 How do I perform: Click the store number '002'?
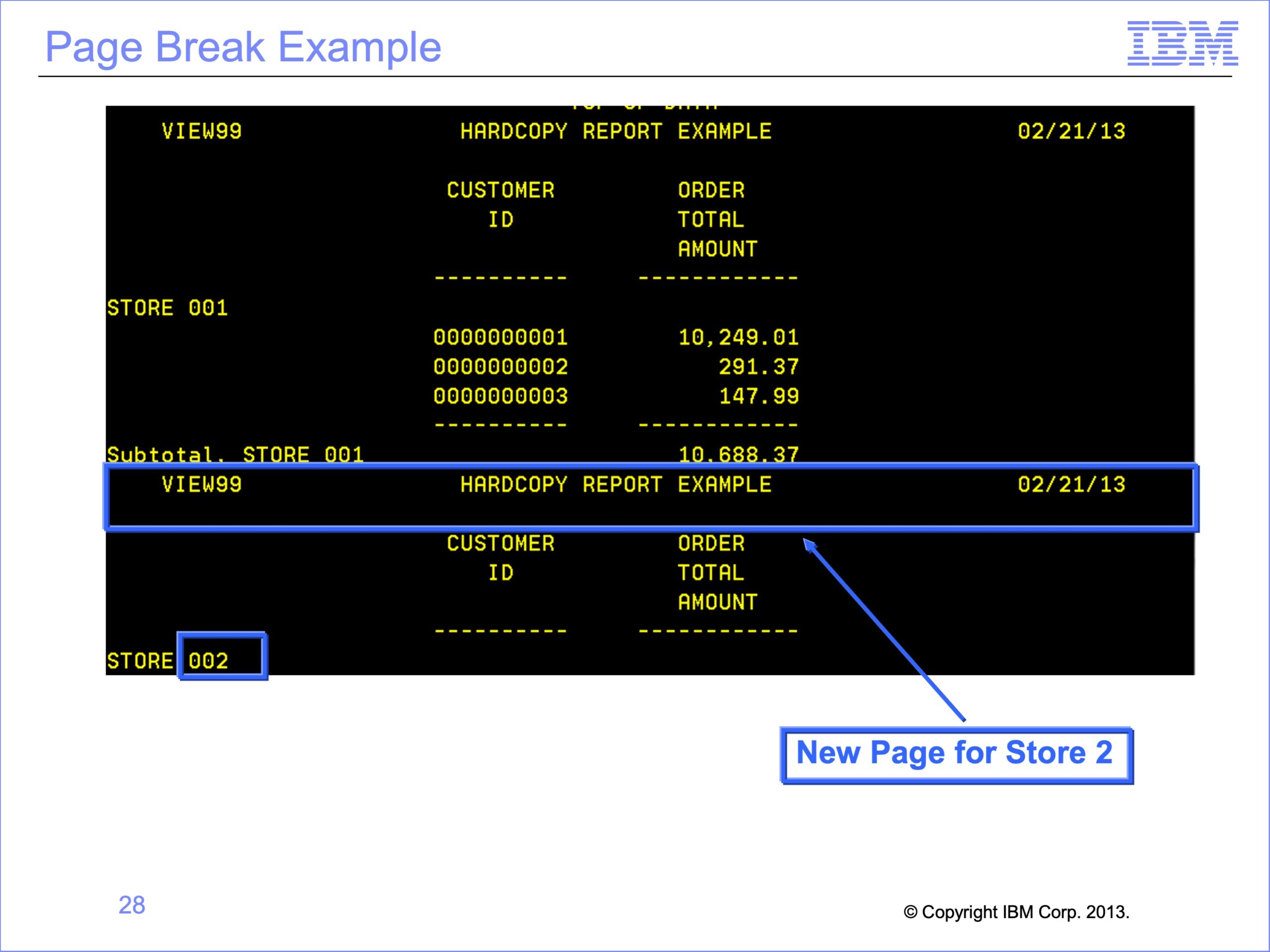(208, 661)
